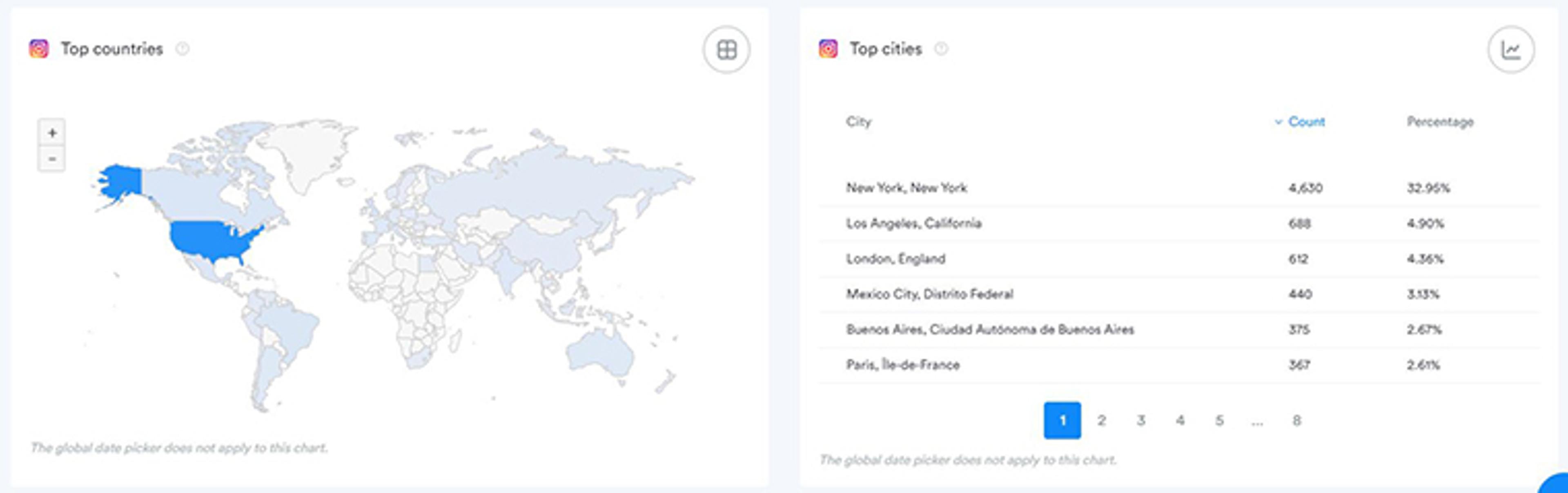
Task: Switch Top cities to chart view
Action: 1510,49
